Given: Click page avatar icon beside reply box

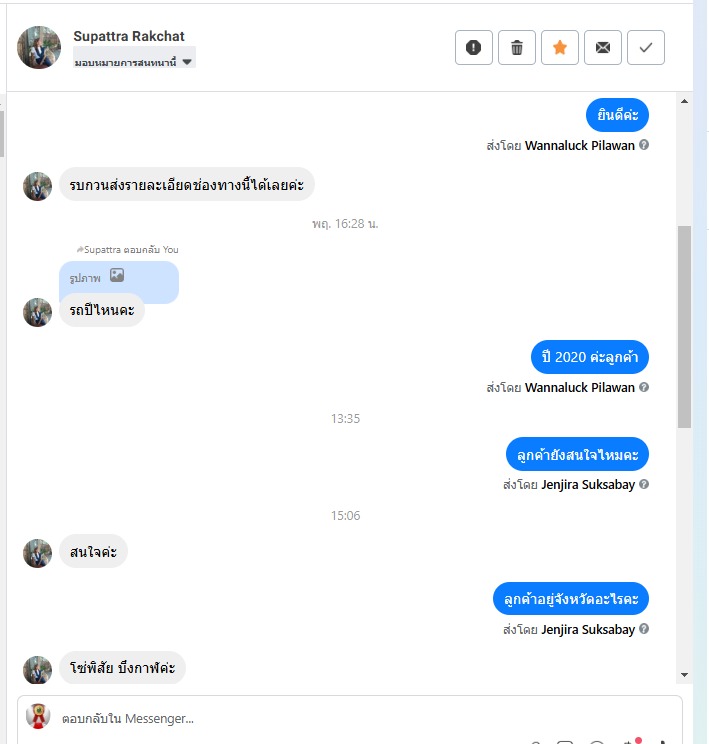Looking at the screenshot, I should (38, 716).
